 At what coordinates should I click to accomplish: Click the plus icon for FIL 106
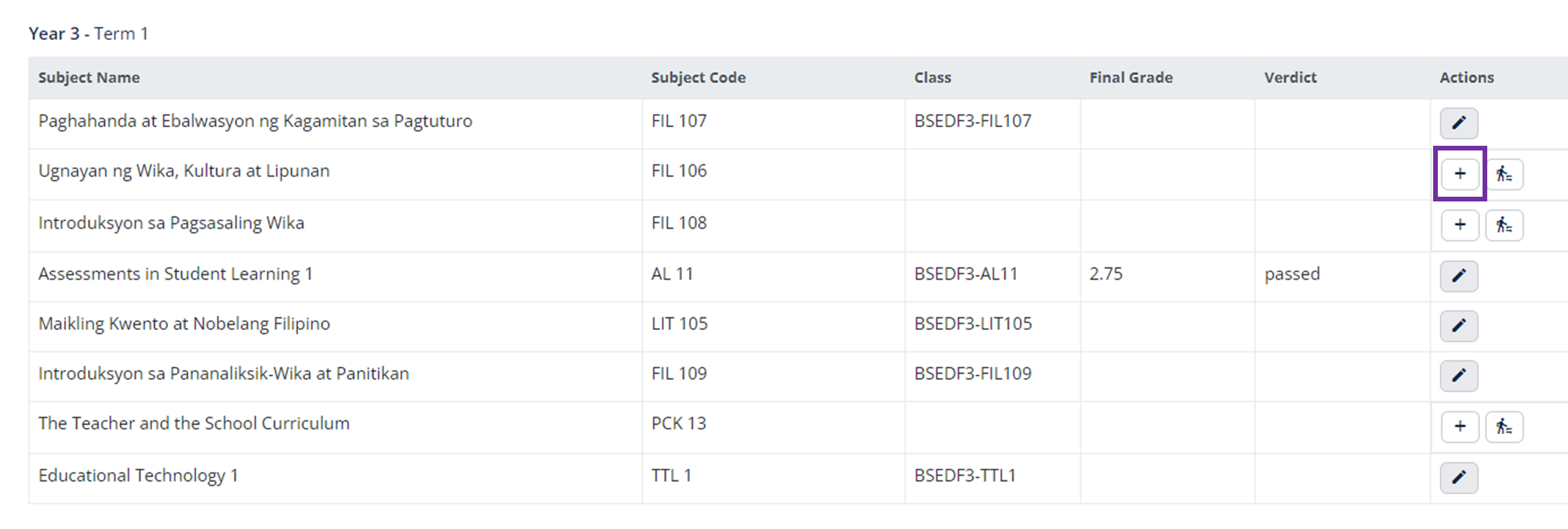pyautogui.click(x=1460, y=174)
